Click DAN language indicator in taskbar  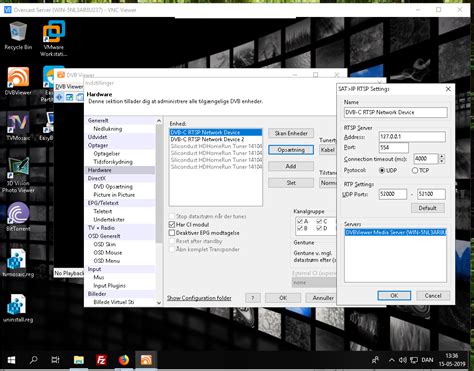pos(427,360)
